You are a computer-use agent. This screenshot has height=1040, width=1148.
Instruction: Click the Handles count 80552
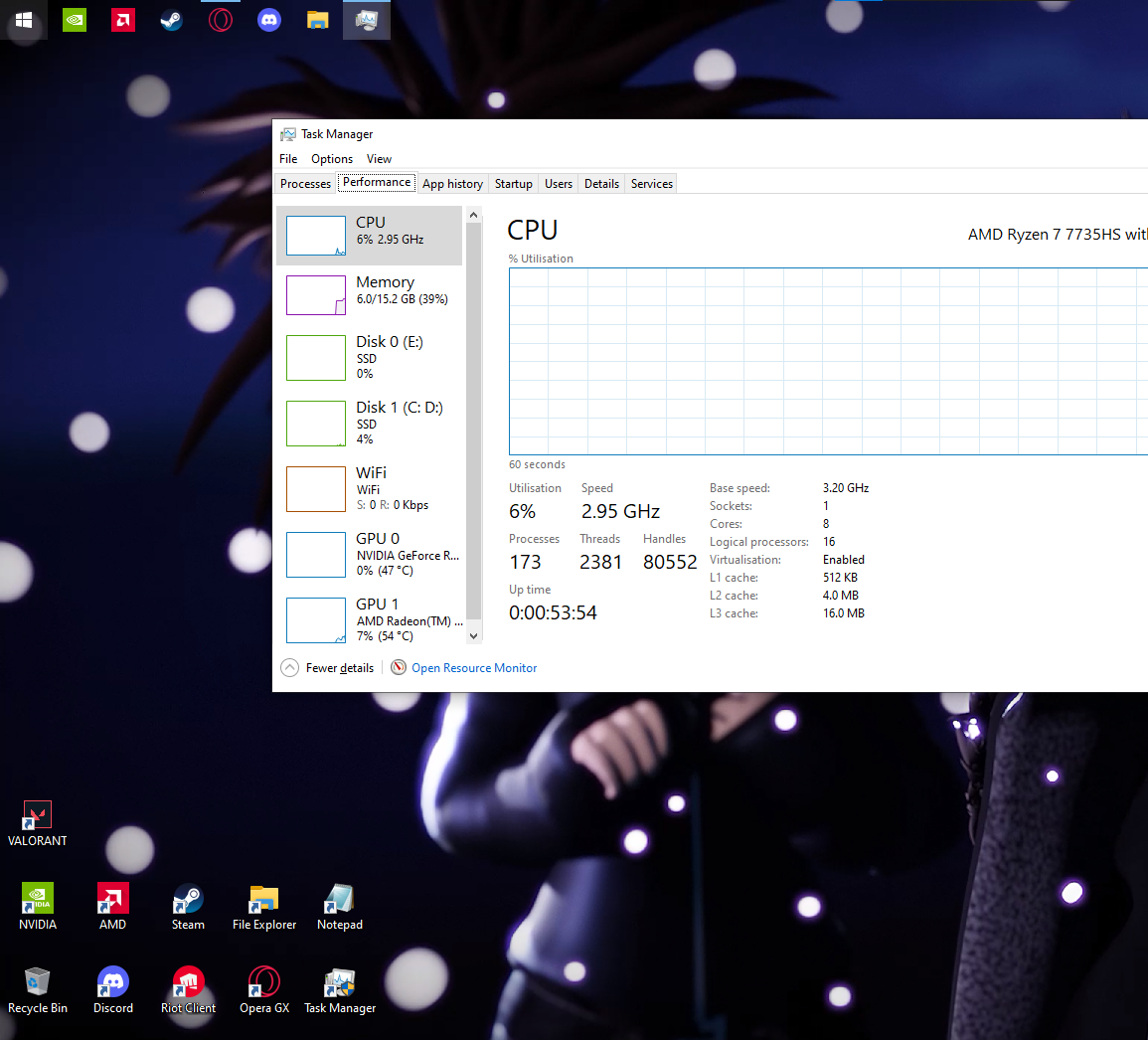[x=670, y=562]
